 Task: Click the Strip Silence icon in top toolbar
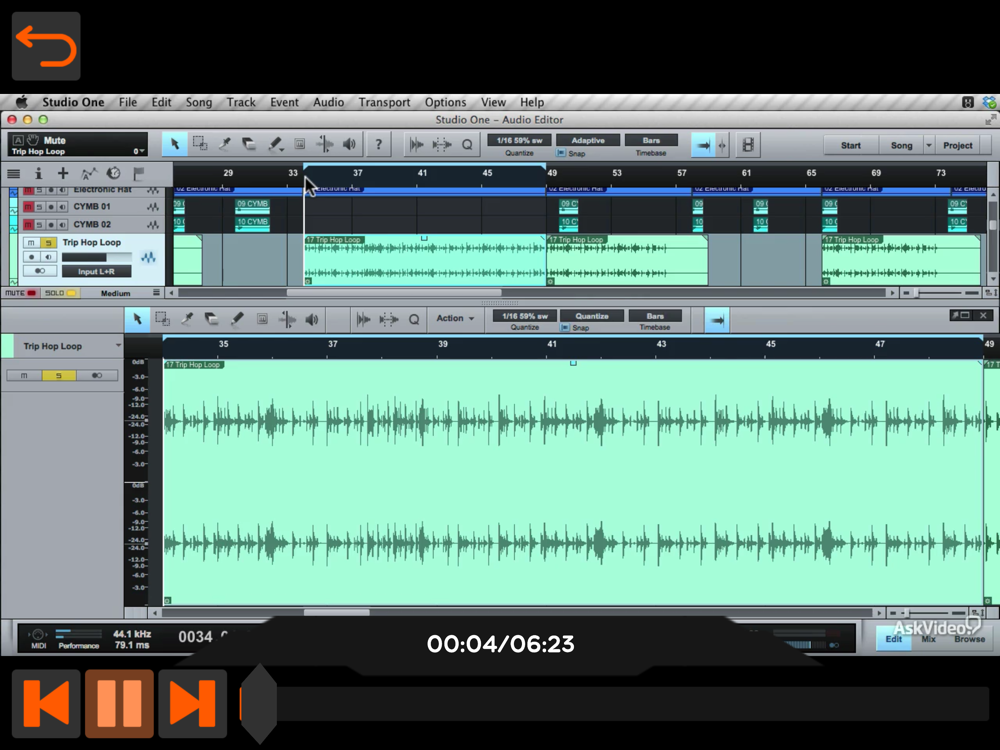point(416,145)
